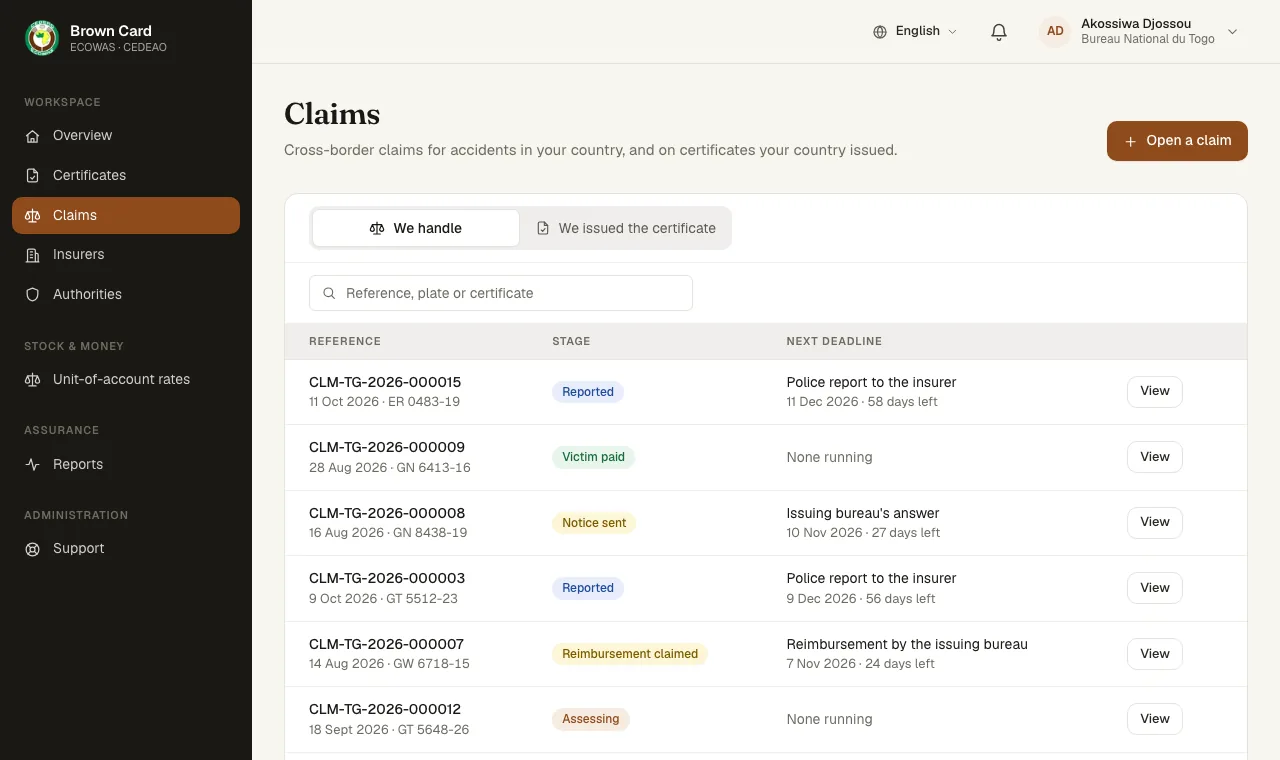Viewport: 1280px width, 760px height.
Task: Open Authorities in the sidebar
Action: (x=126, y=295)
